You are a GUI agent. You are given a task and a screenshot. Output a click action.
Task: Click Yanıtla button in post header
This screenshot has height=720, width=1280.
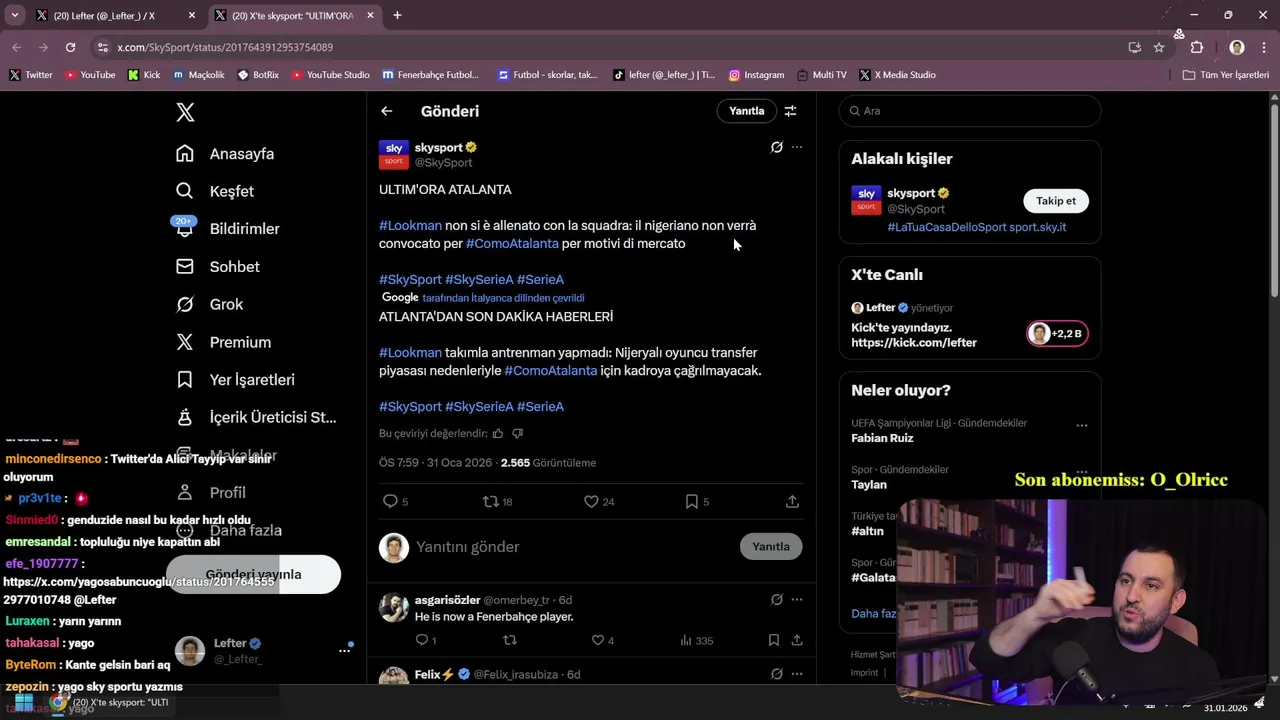(746, 111)
